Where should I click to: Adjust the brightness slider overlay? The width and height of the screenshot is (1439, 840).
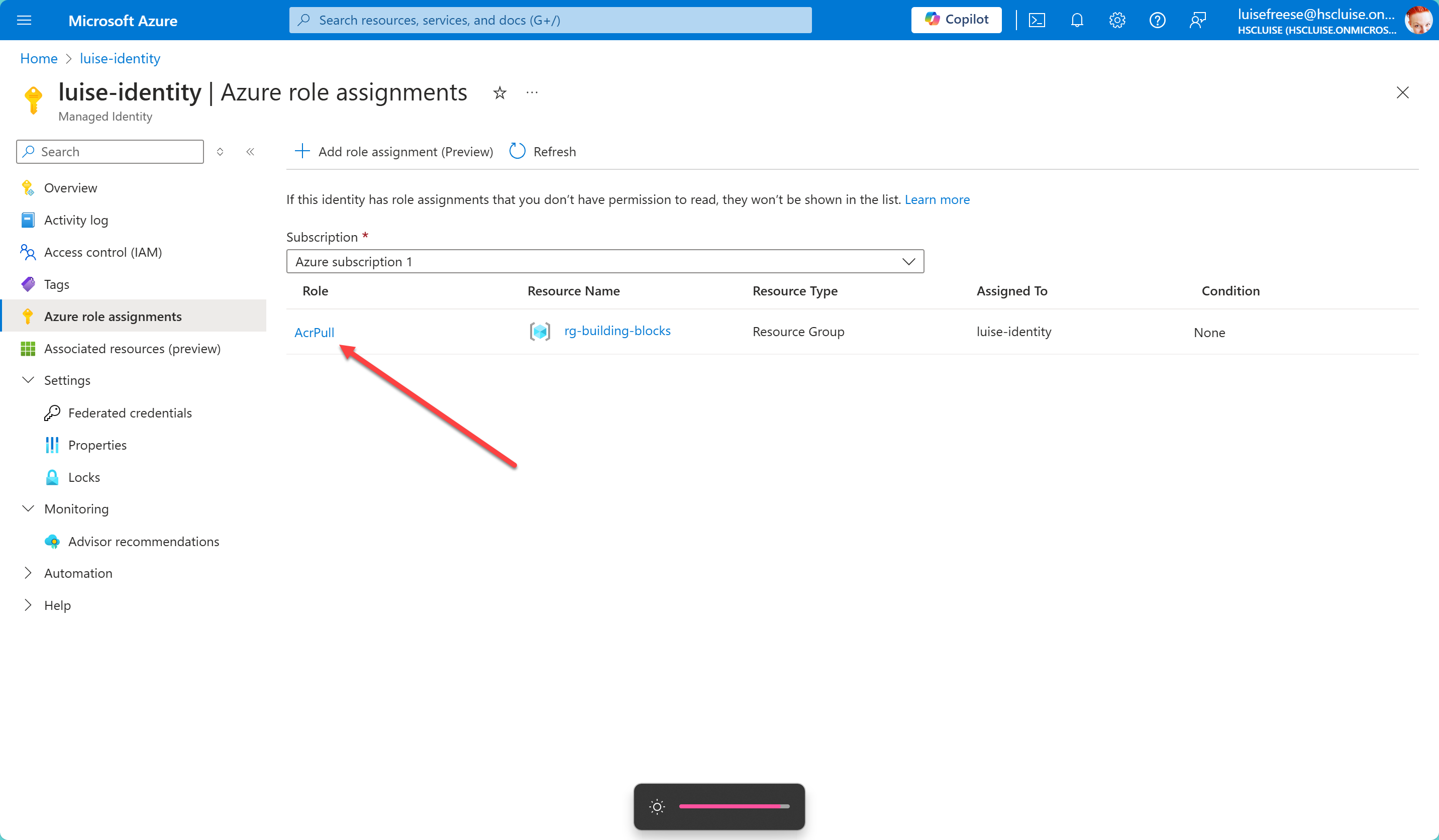click(734, 806)
